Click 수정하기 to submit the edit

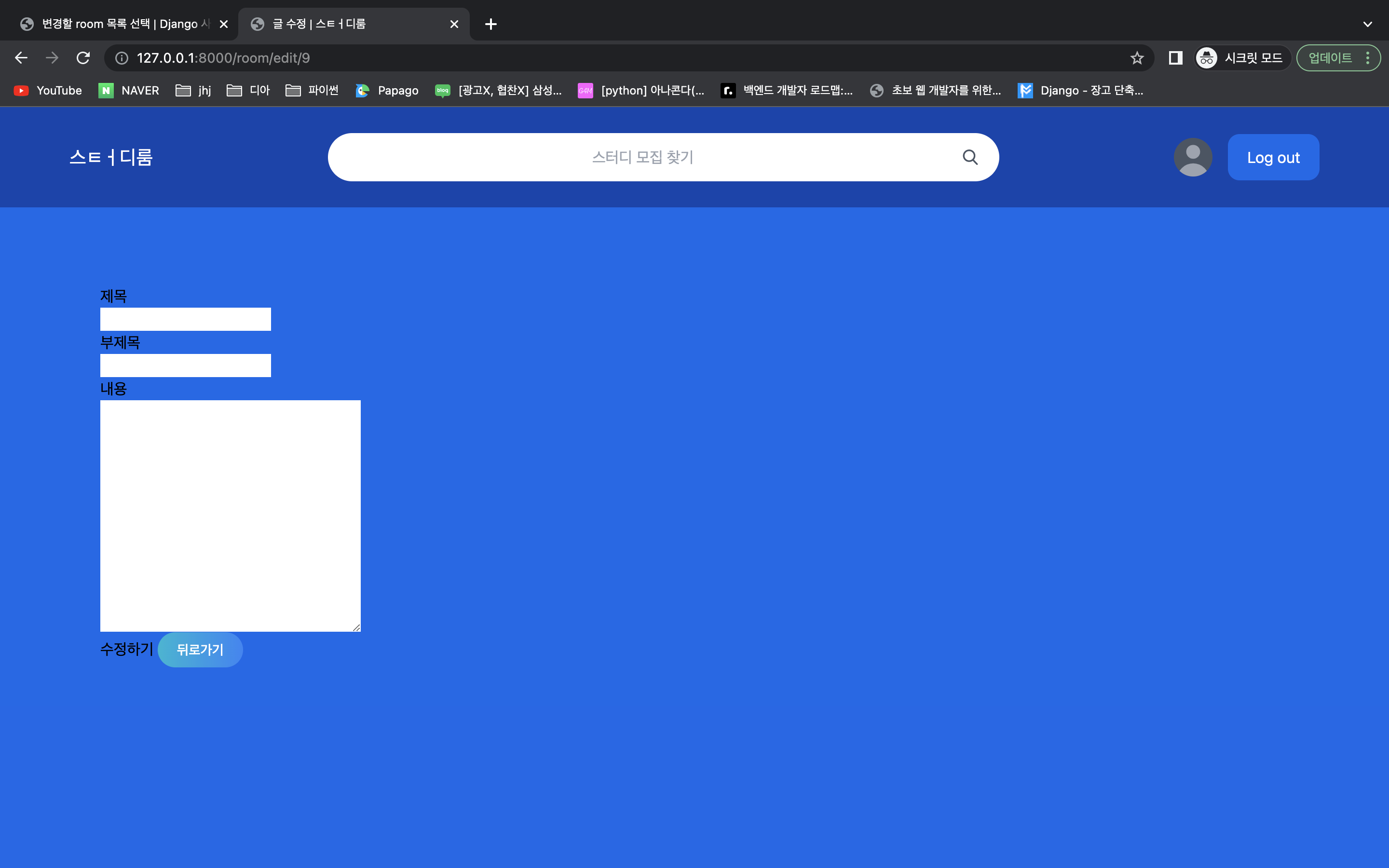click(x=127, y=649)
